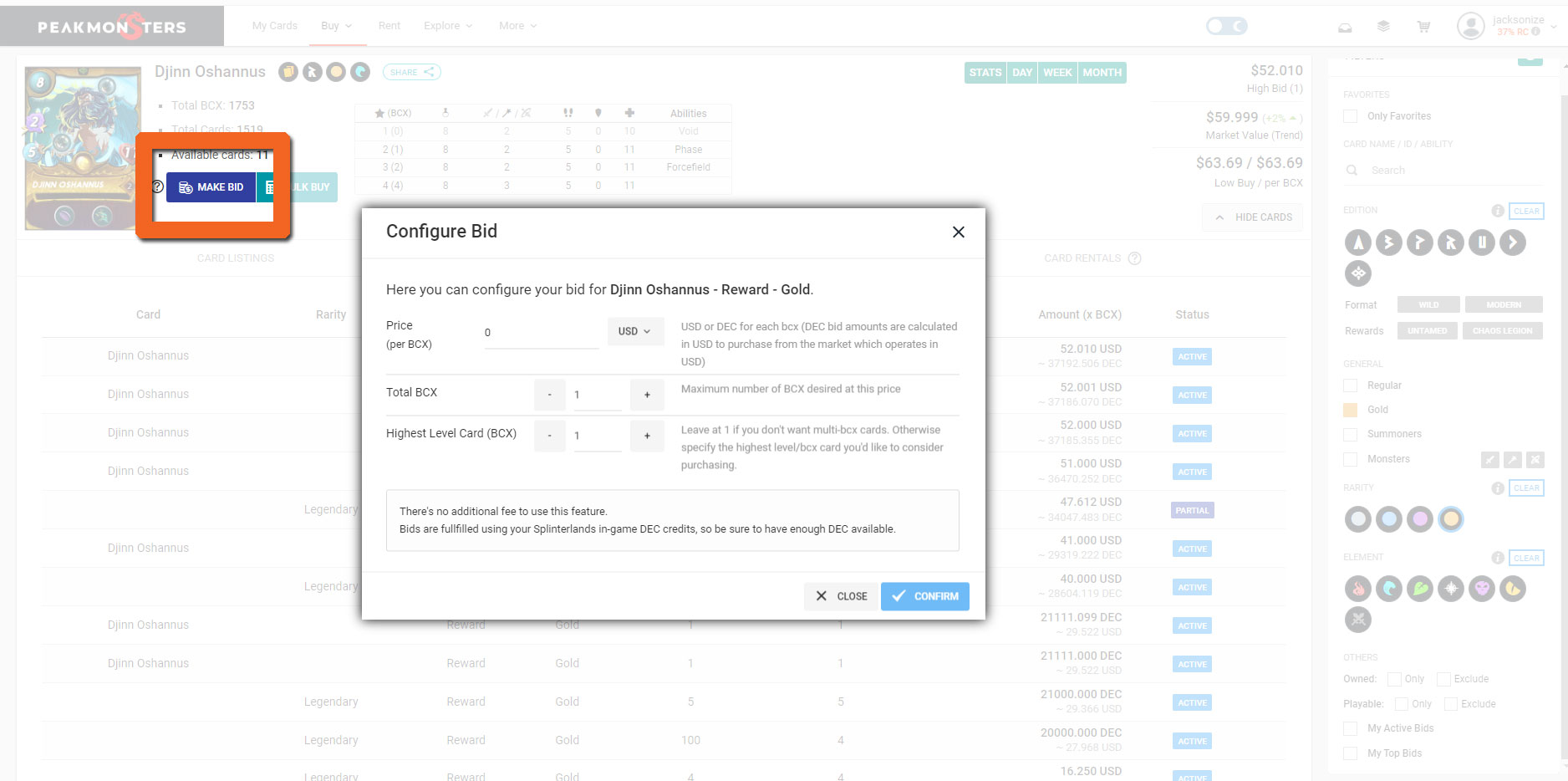Open the Buy dropdown menu
This screenshot has height=781, width=1568.
pyautogui.click(x=337, y=26)
